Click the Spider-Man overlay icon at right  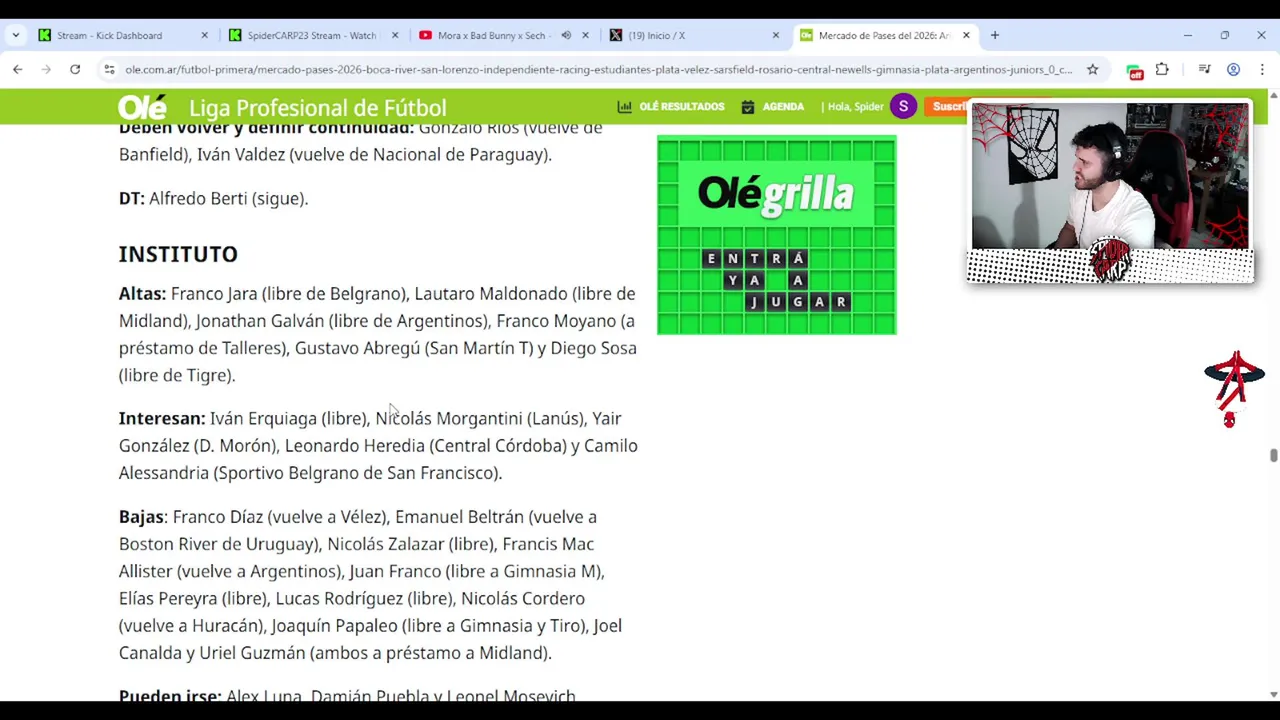point(1234,388)
